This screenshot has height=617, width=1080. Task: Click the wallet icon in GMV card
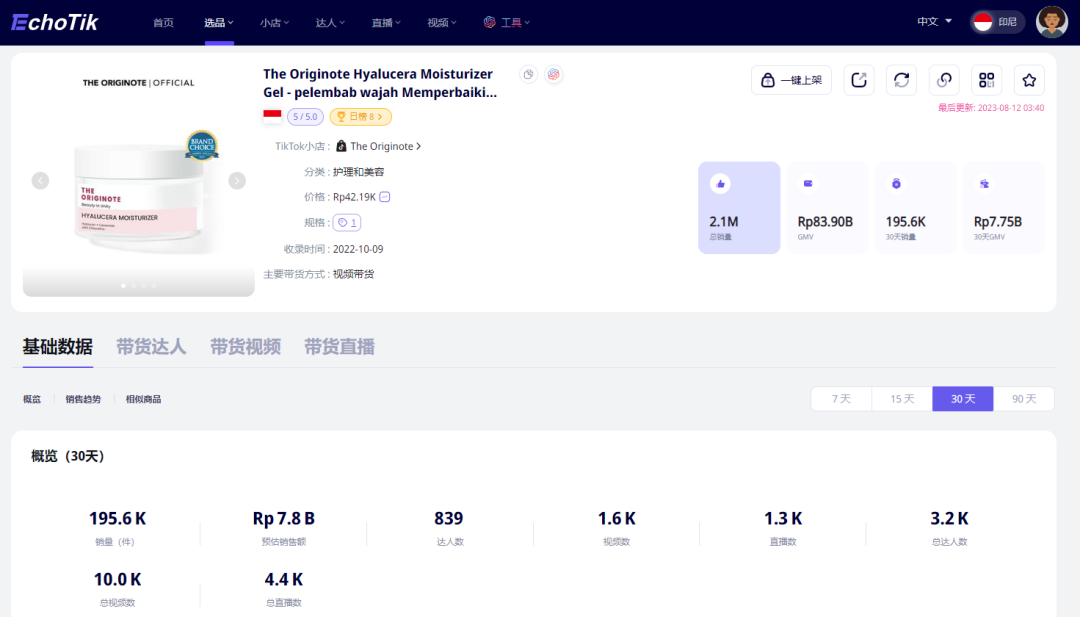click(x=808, y=184)
